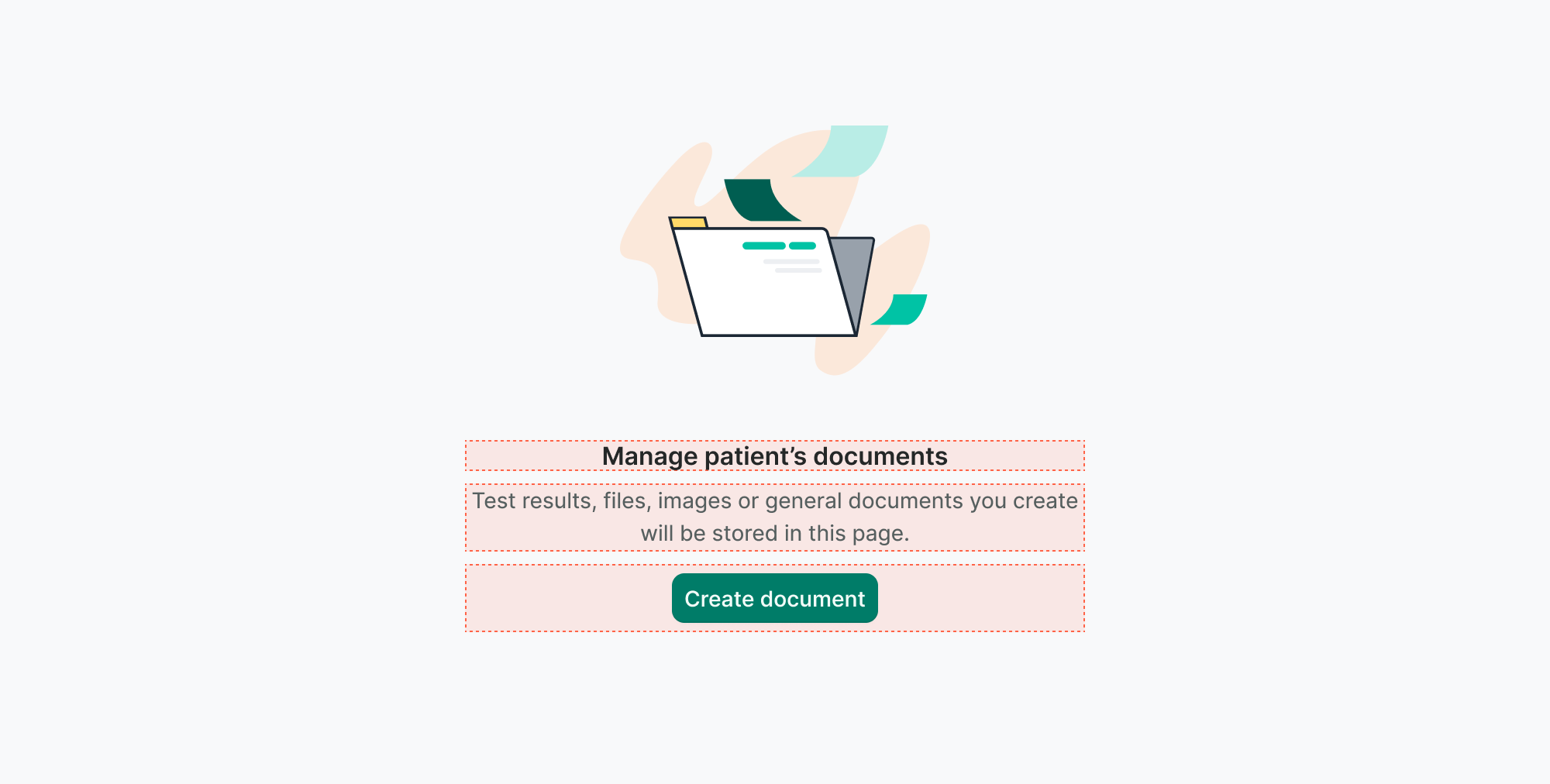This screenshot has height=784, width=1550.
Task: Click the "Manage patient's documents" heading
Action: (x=774, y=456)
